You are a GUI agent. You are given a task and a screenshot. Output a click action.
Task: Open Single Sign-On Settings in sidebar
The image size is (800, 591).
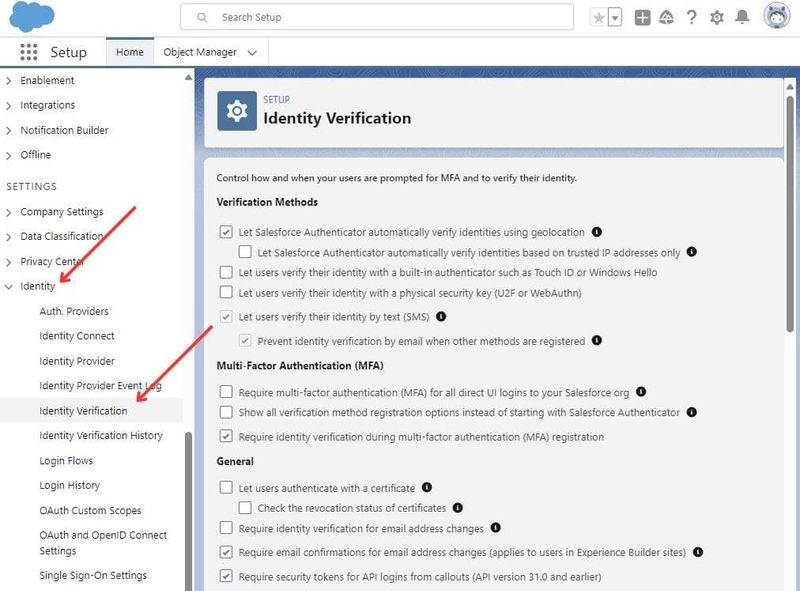coord(93,575)
